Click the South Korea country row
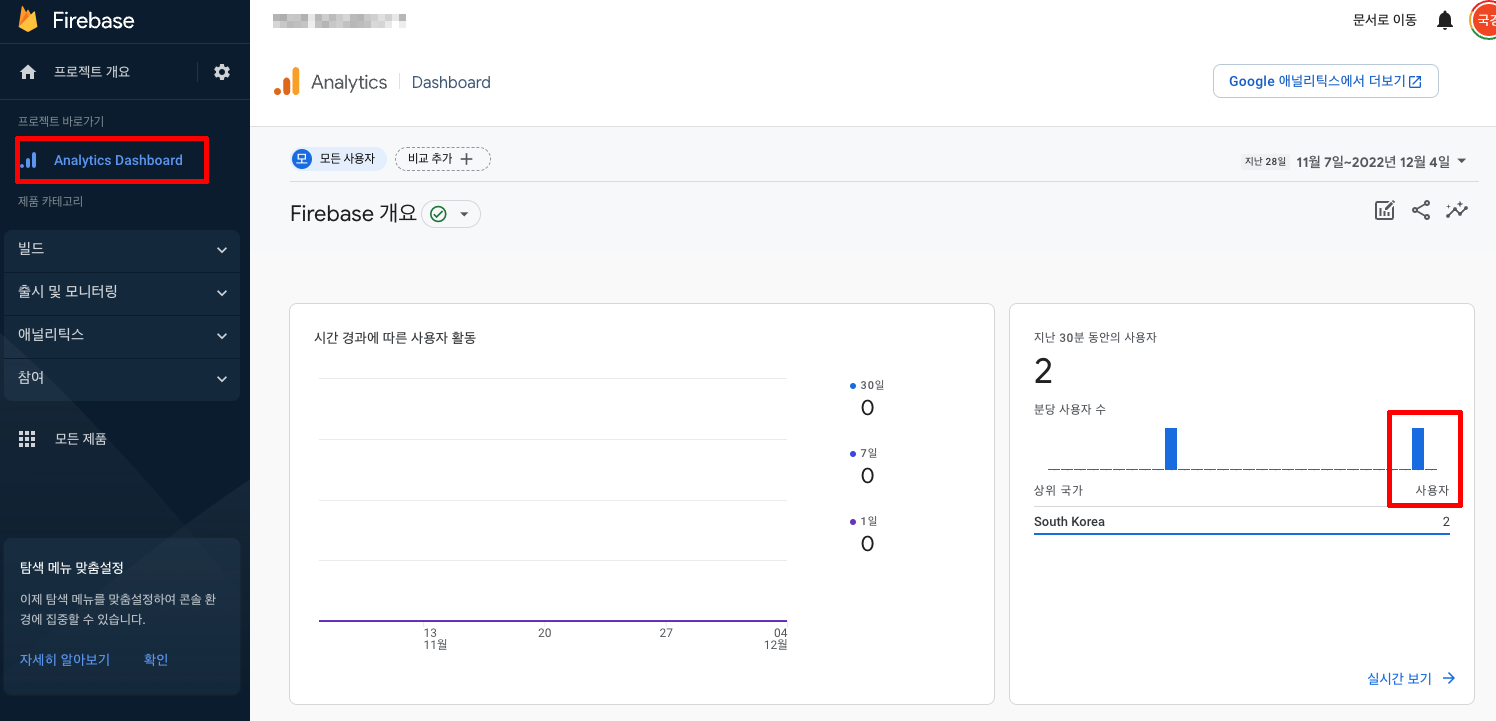 point(1242,522)
